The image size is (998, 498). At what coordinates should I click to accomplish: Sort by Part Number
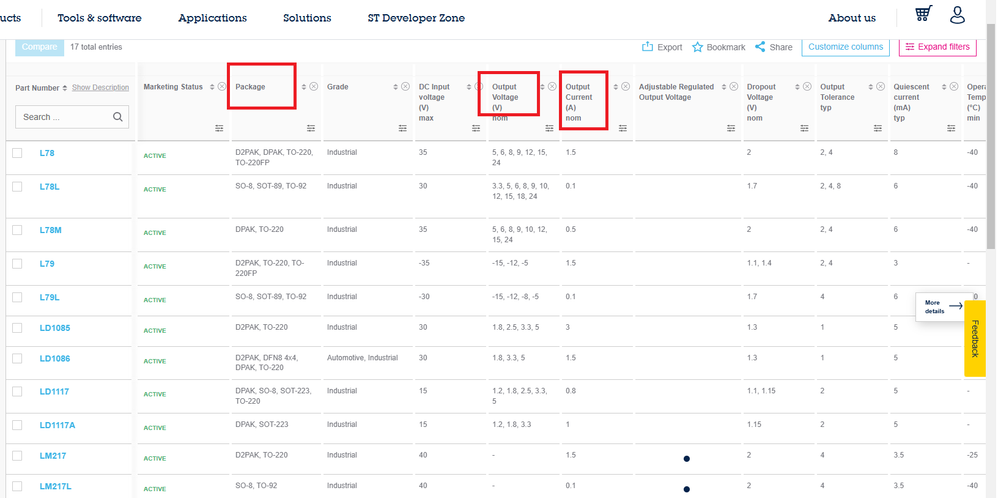tap(65, 88)
